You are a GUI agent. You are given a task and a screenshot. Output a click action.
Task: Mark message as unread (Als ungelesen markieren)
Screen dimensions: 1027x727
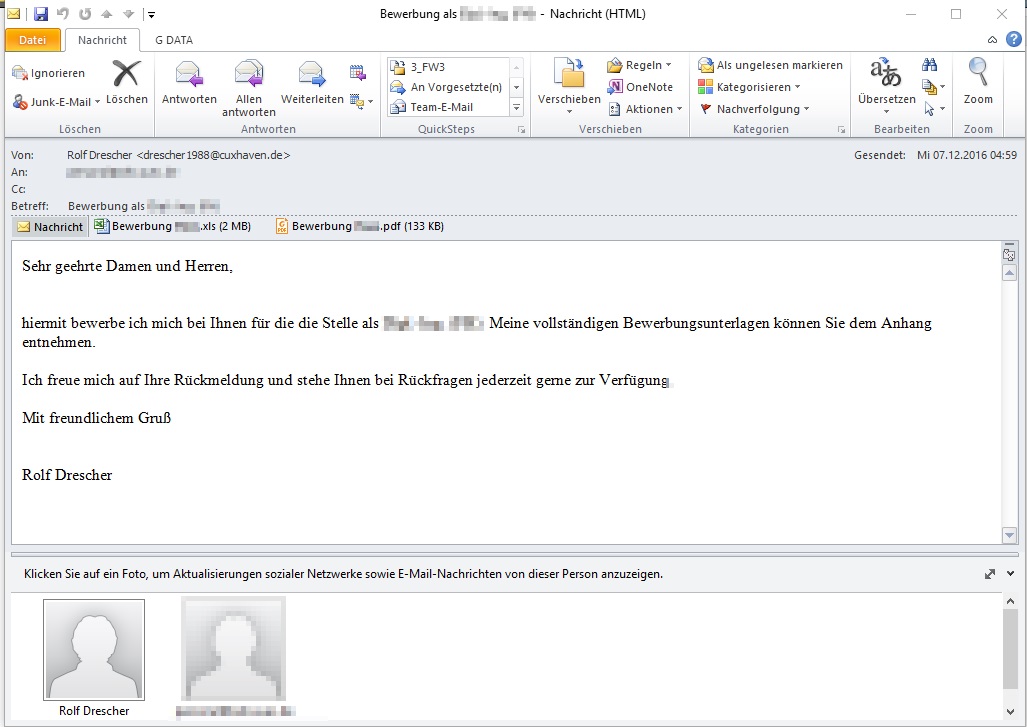[x=771, y=65]
